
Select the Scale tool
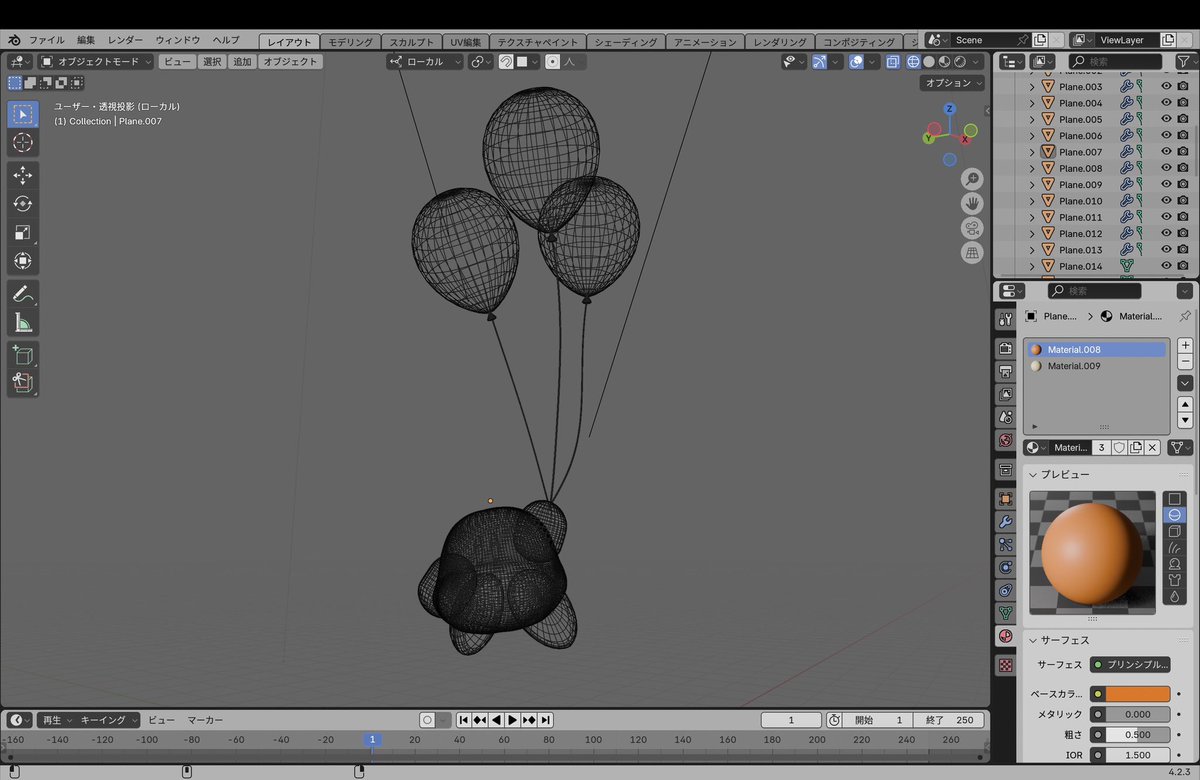coord(22,233)
